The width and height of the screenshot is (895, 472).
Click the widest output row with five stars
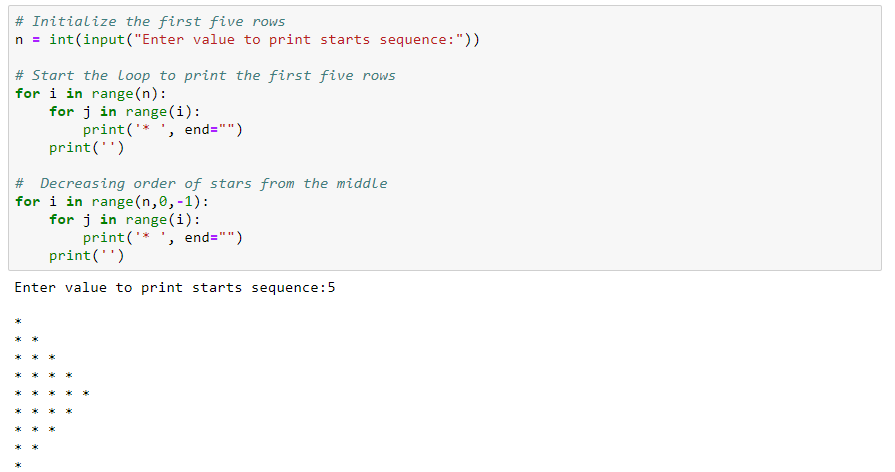52,394
